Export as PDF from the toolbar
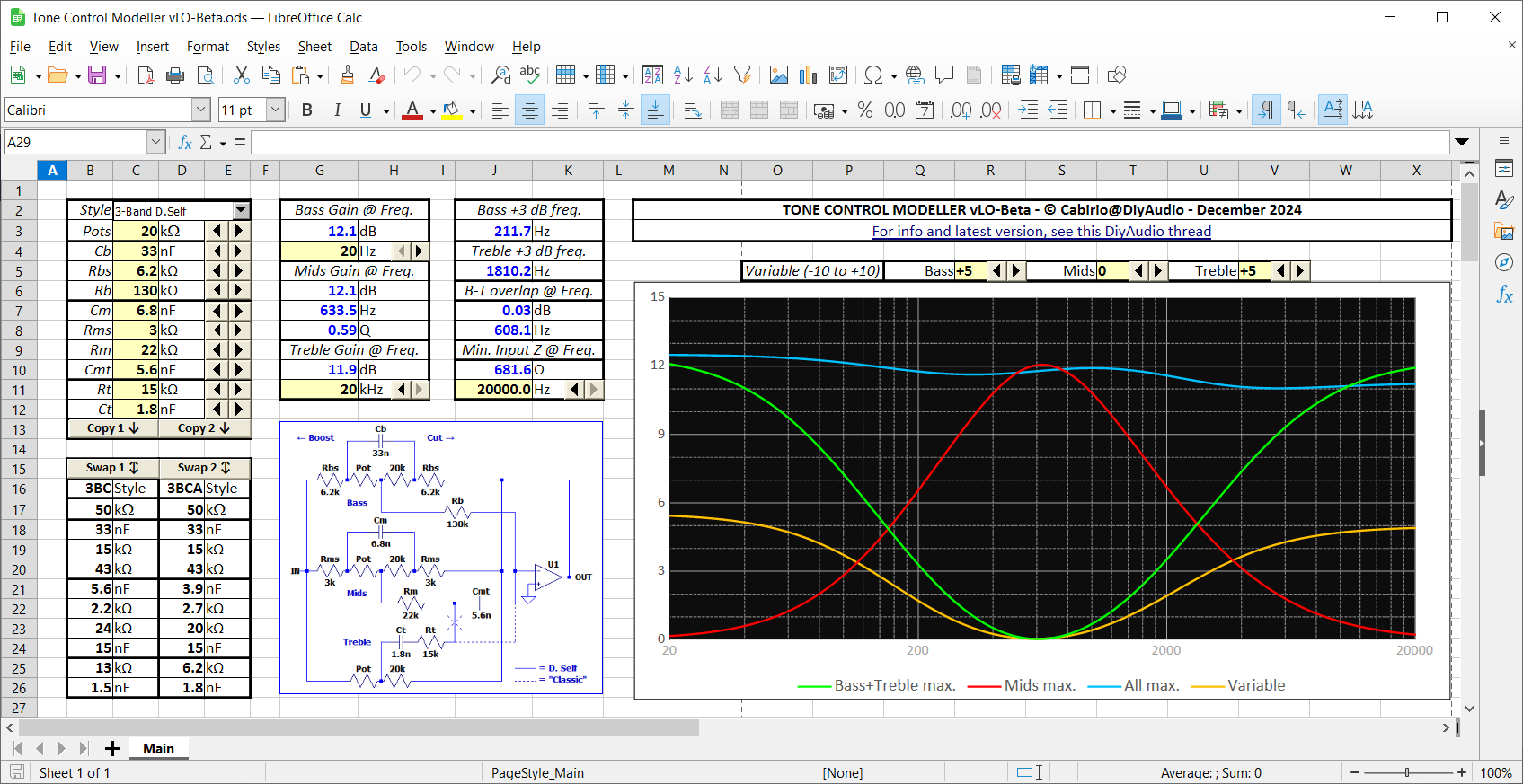The image size is (1523, 784). pyautogui.click(x=146, y=75)
